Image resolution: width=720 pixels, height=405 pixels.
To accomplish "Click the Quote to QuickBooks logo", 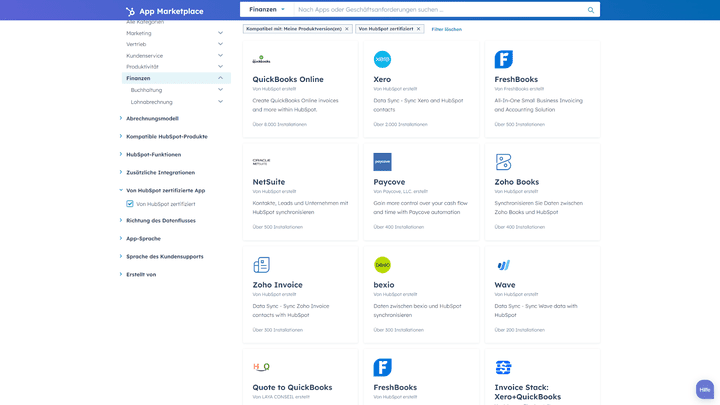I will (261, 367).
